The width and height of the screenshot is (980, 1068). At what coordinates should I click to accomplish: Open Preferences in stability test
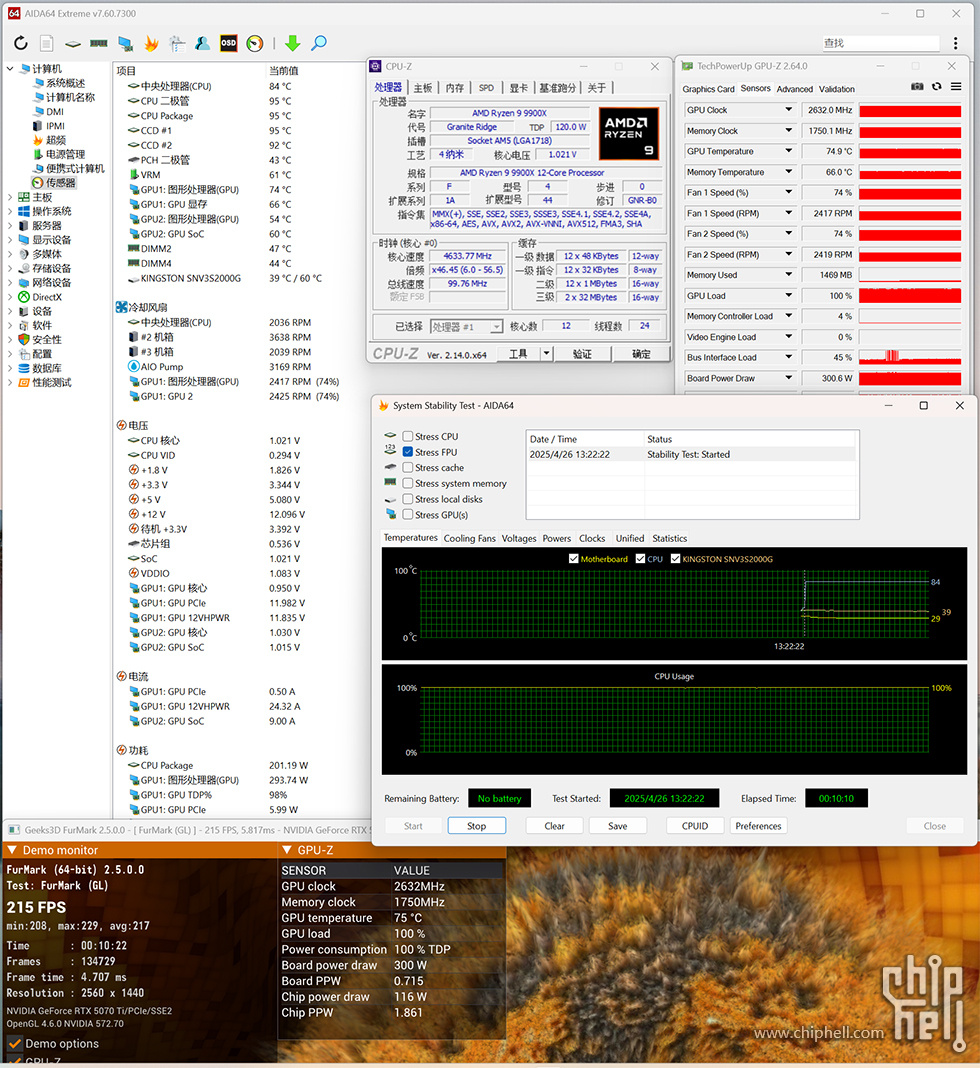(758, 826)
